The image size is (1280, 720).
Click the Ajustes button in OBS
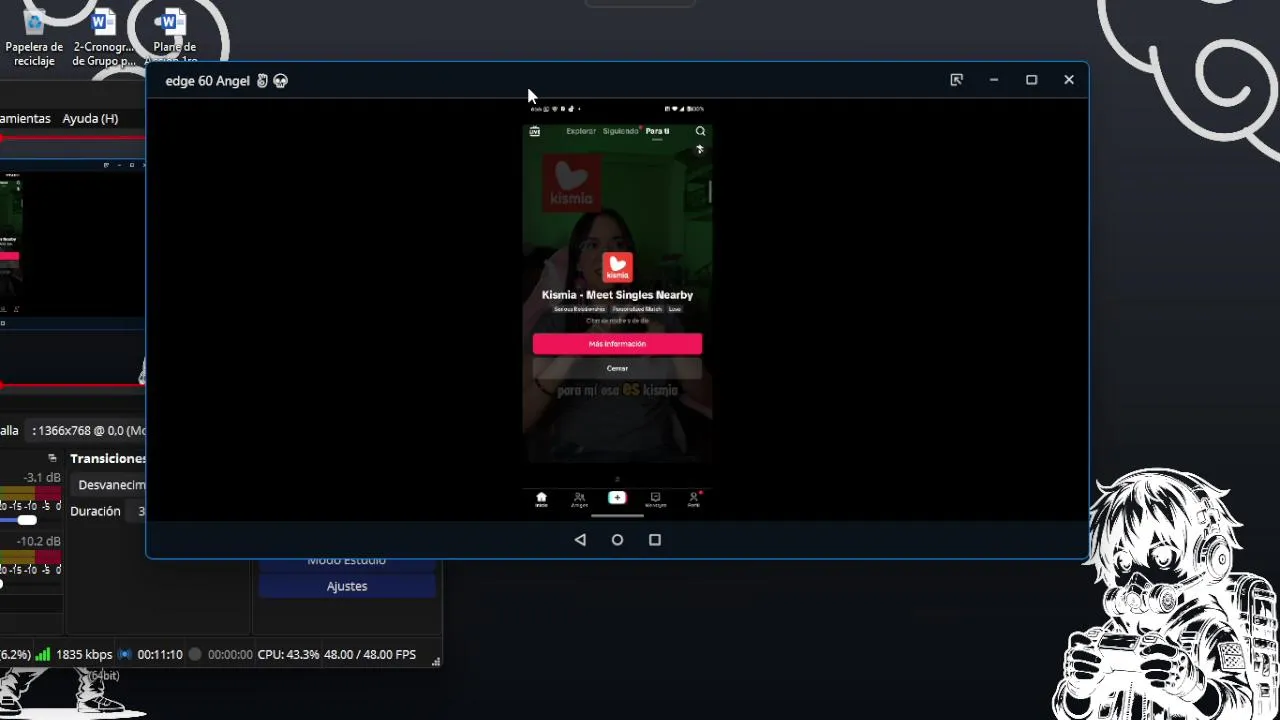click(x=347, y=586)
